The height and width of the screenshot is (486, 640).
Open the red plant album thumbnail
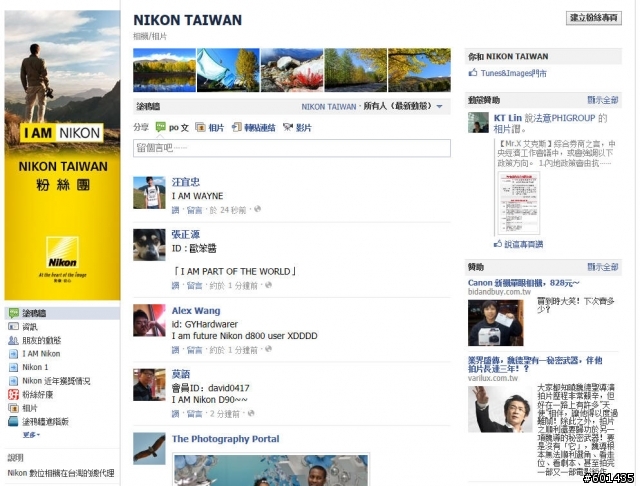coord(292,70)
